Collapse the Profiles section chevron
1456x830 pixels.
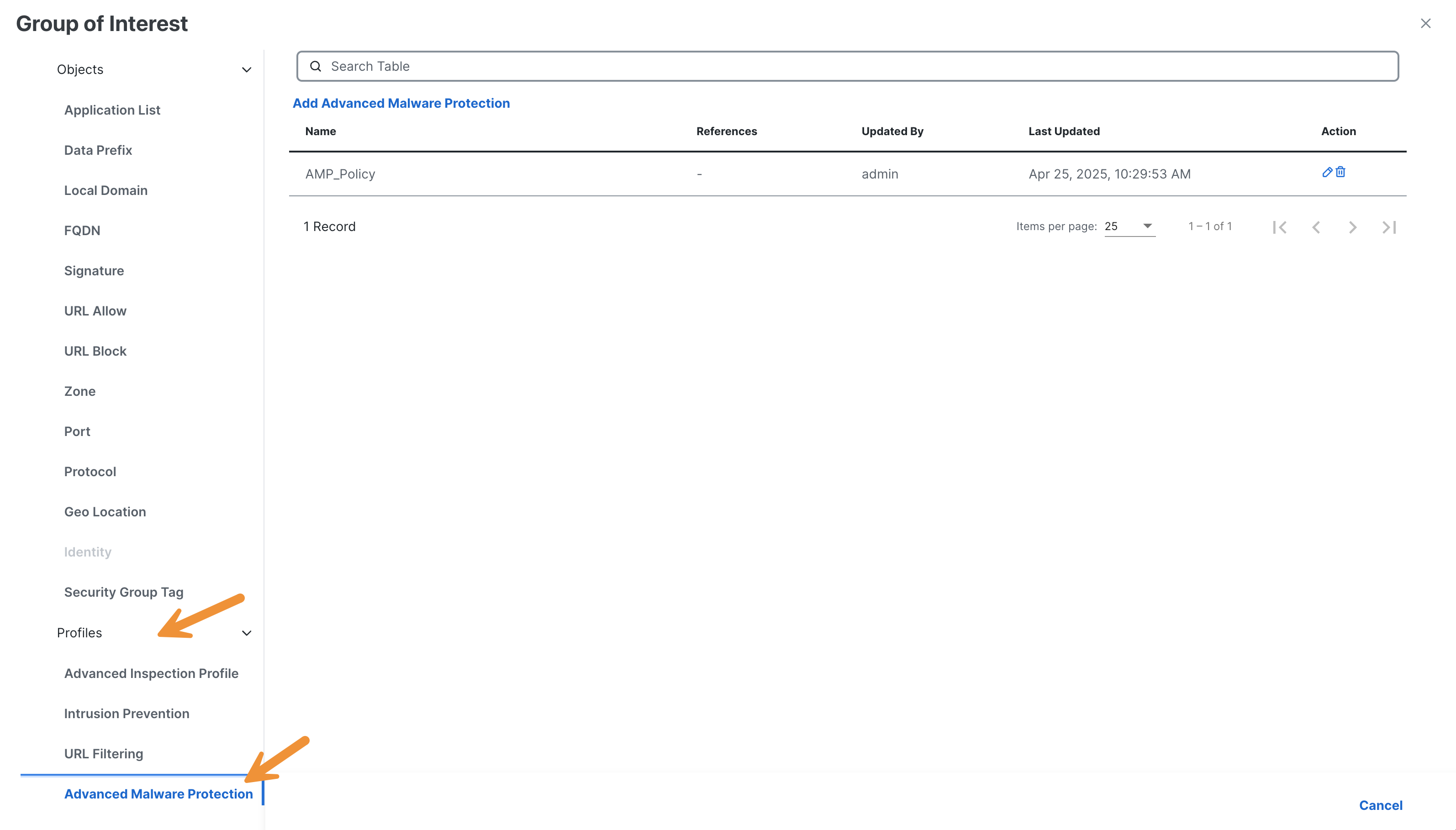coord(246,633)
